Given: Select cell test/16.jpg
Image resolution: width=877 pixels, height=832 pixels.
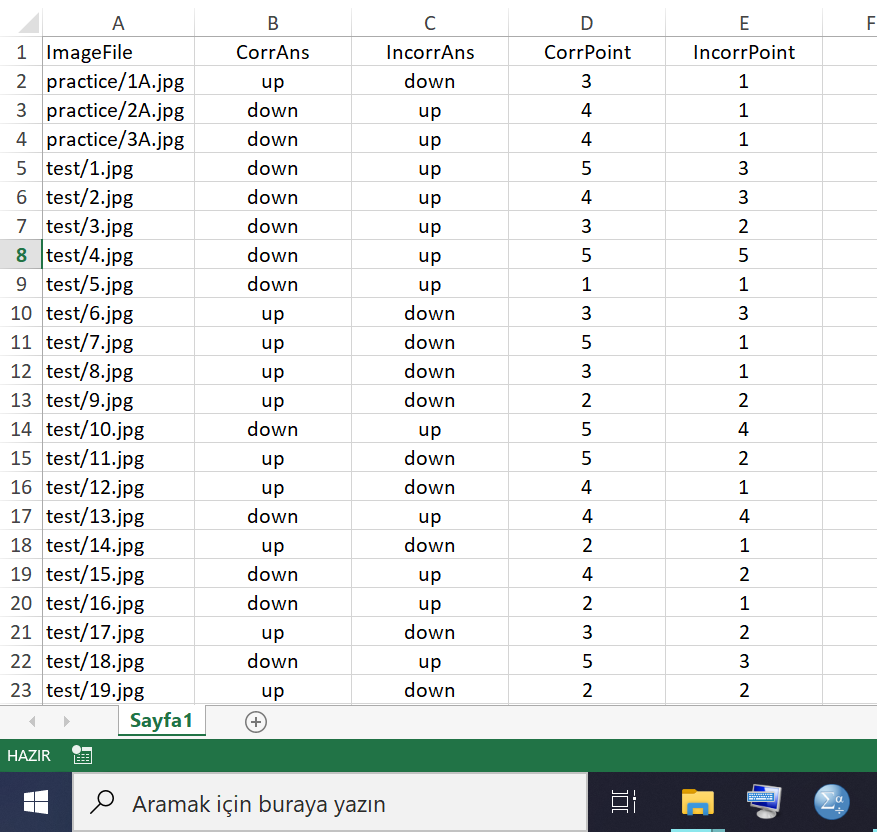Looking at the screenshot, I should (x=118, y=603).
